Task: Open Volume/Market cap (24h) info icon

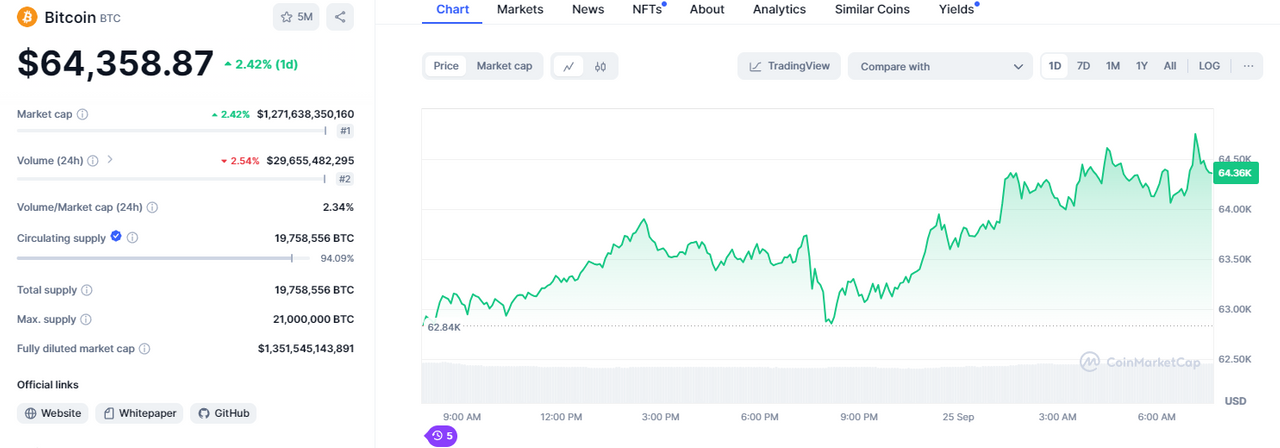Action: (x=153, y=207)
